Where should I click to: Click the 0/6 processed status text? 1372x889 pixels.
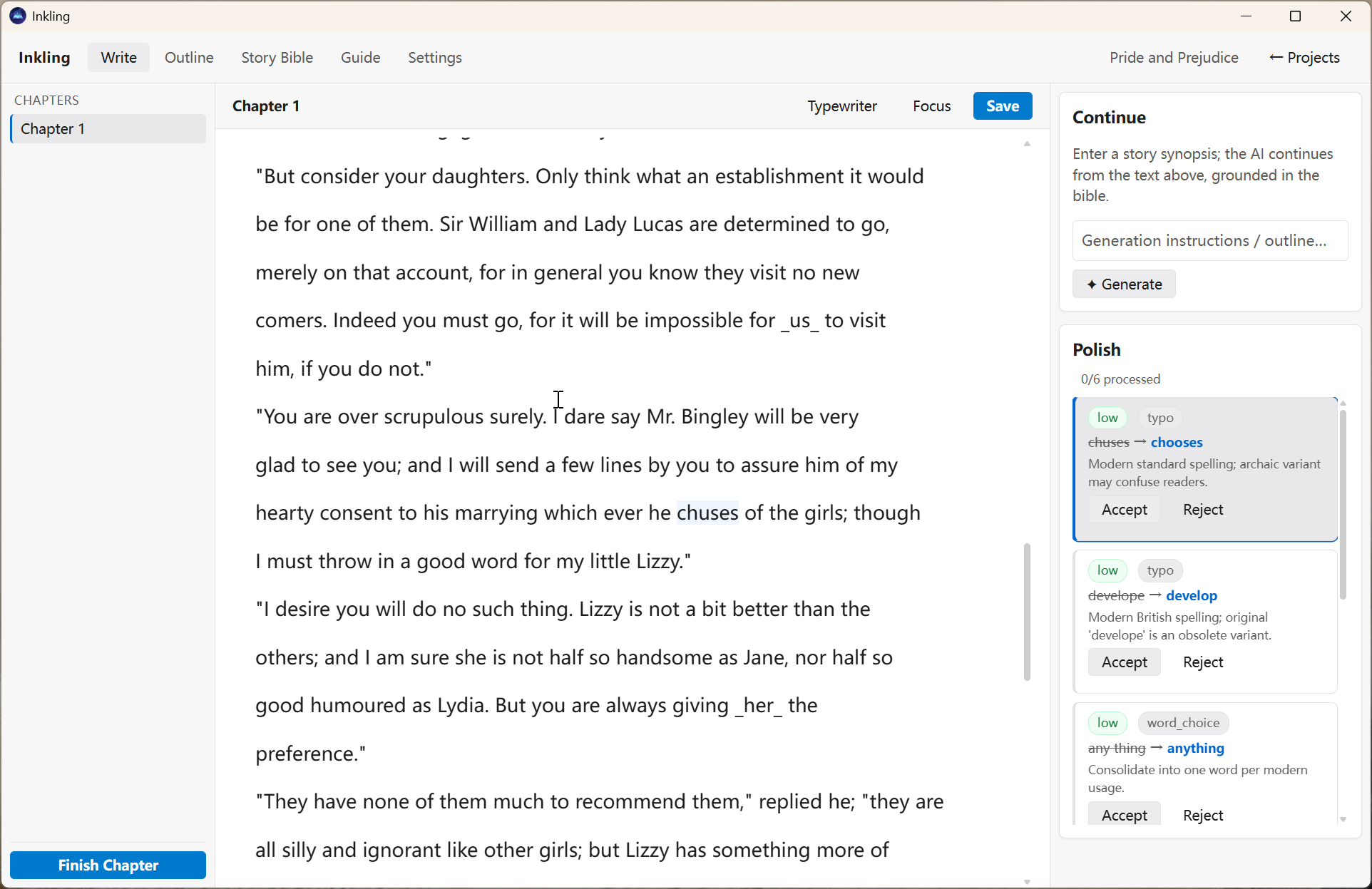[x=1120, y=379]
